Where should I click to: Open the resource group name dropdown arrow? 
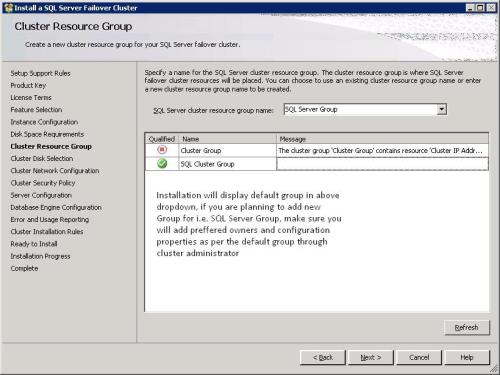click(x=442, y=109)
